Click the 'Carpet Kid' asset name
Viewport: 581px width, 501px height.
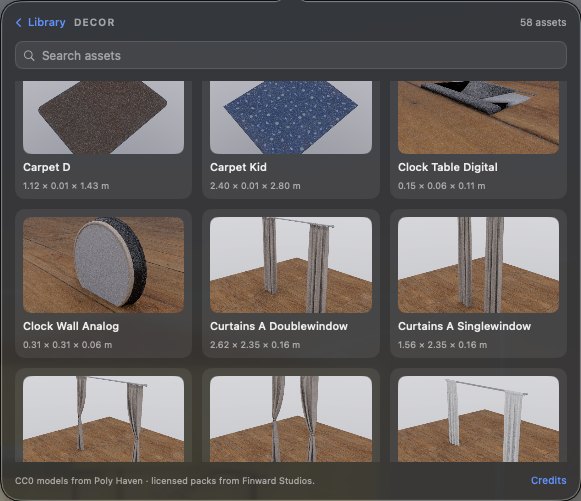(238, 167)
